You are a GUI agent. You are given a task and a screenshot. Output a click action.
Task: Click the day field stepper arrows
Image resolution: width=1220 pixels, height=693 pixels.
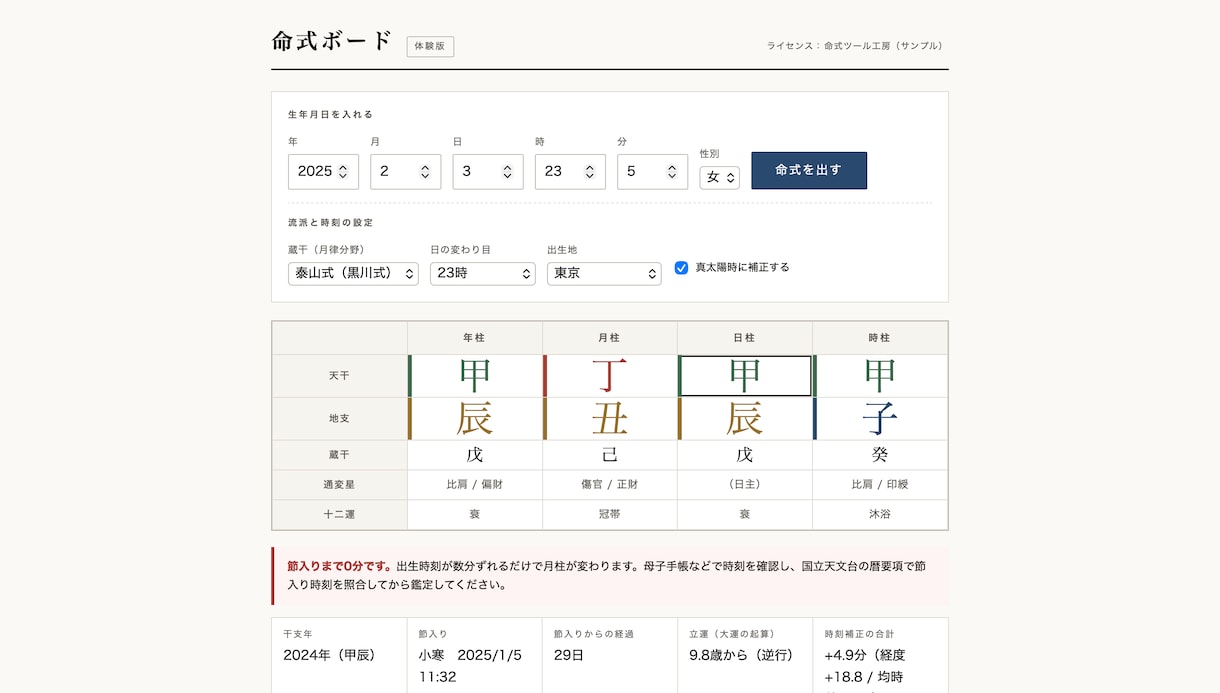(508, 171)
